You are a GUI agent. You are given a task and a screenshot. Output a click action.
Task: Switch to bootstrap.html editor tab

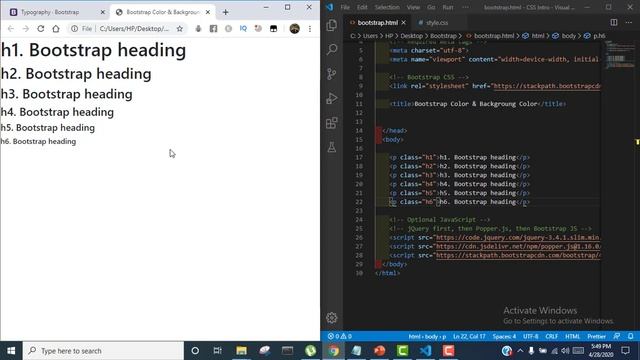[x=377, y=22]
